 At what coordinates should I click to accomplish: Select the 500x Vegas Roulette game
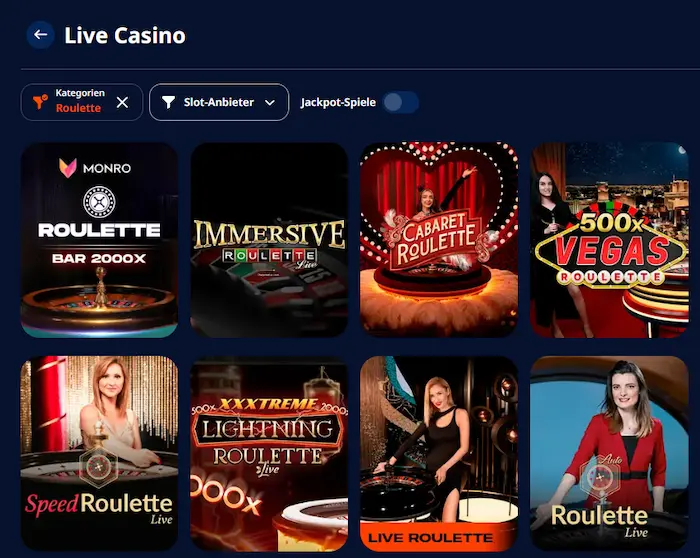pyautogui.click(x=609, y=240)
